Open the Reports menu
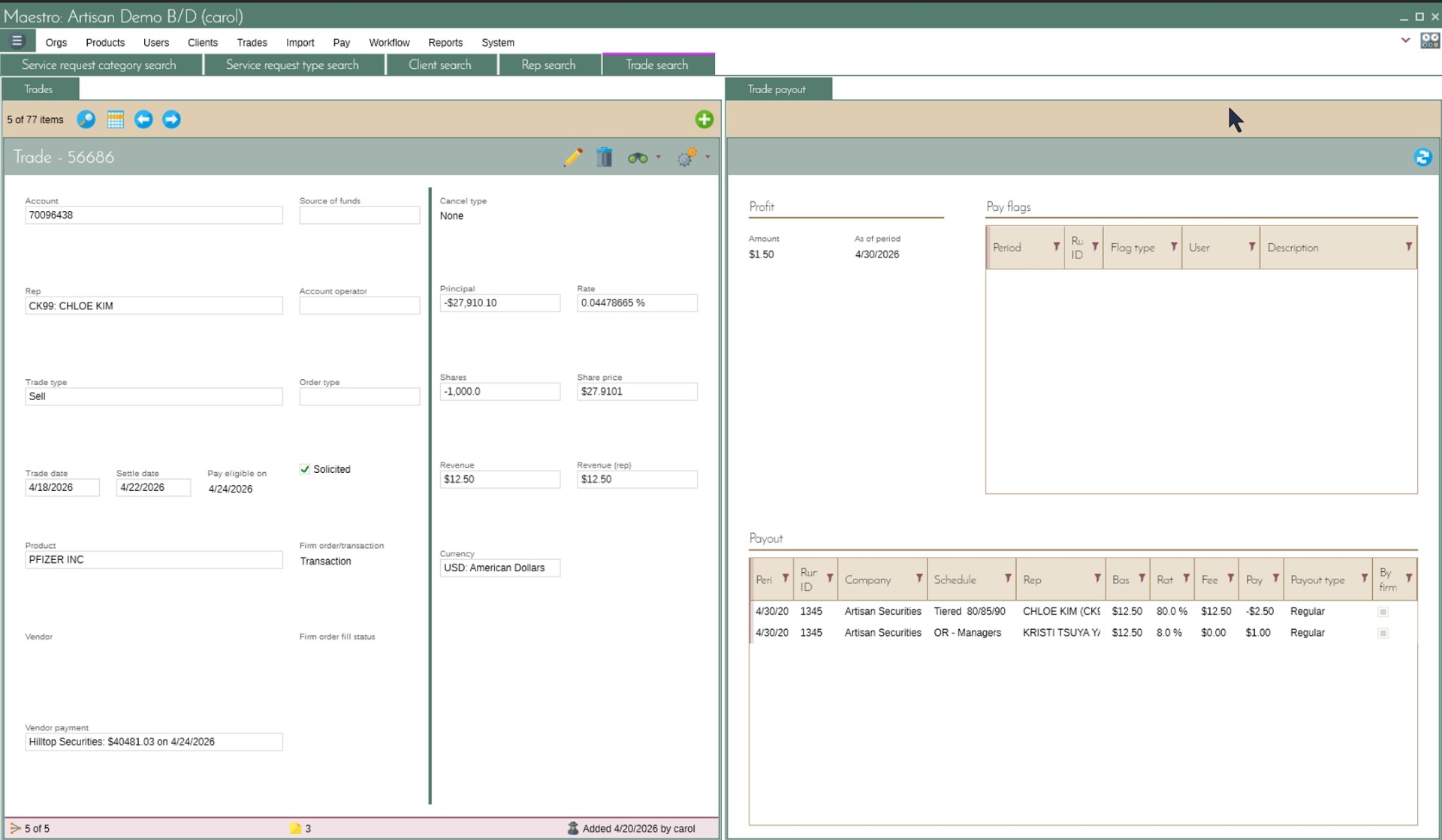 click(445, 43)
